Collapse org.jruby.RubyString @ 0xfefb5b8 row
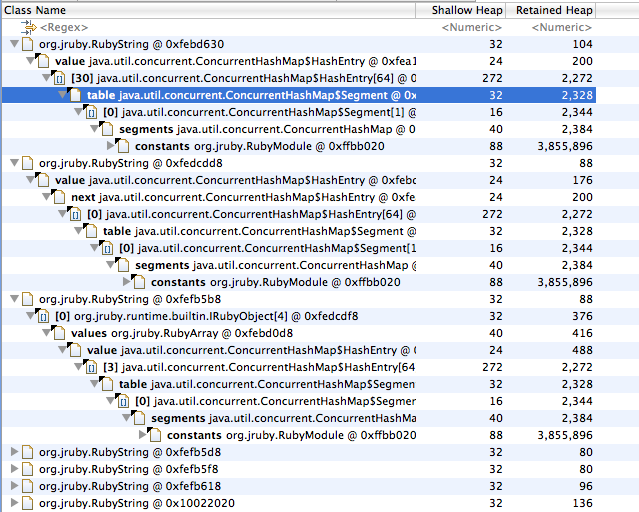 14,299
